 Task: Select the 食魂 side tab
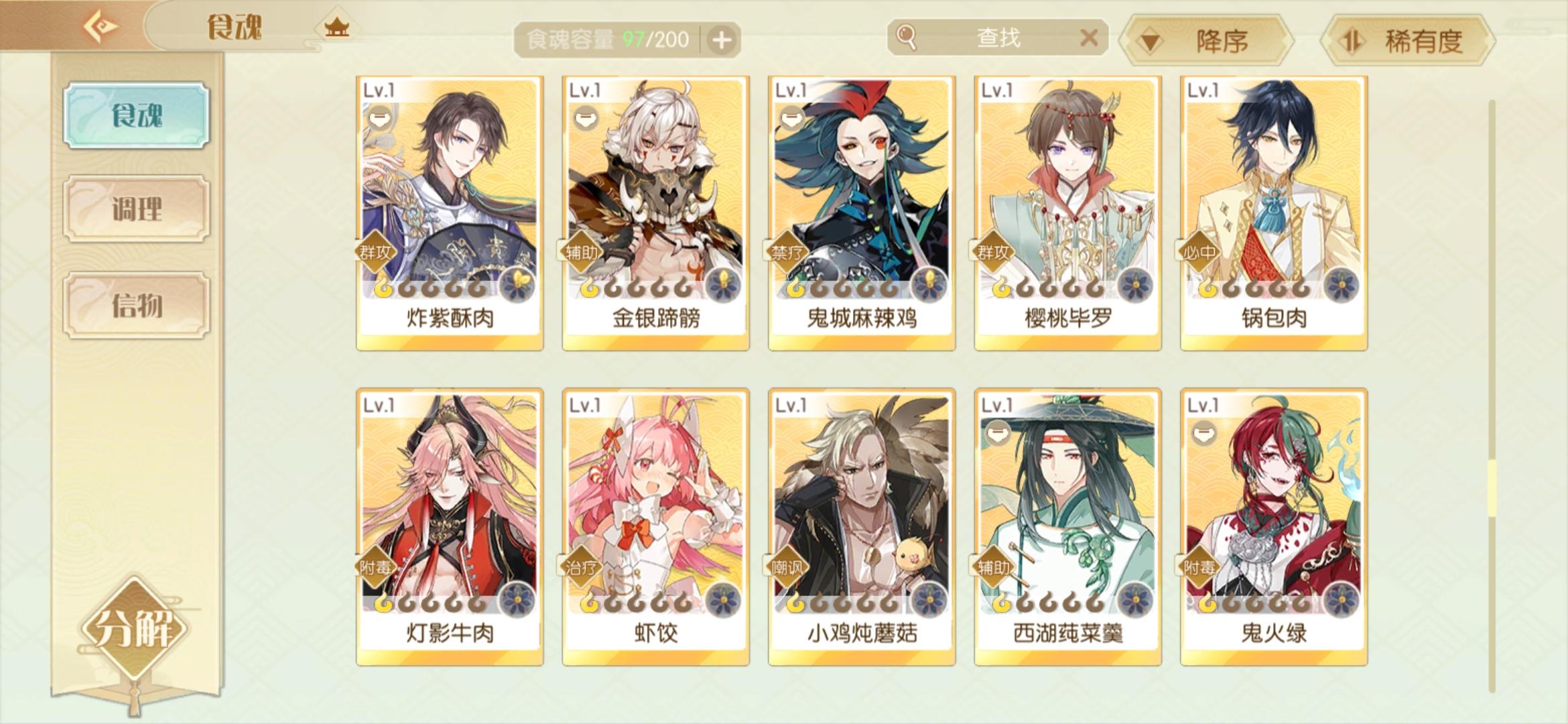pyautogui.click(x=137, y=115)
